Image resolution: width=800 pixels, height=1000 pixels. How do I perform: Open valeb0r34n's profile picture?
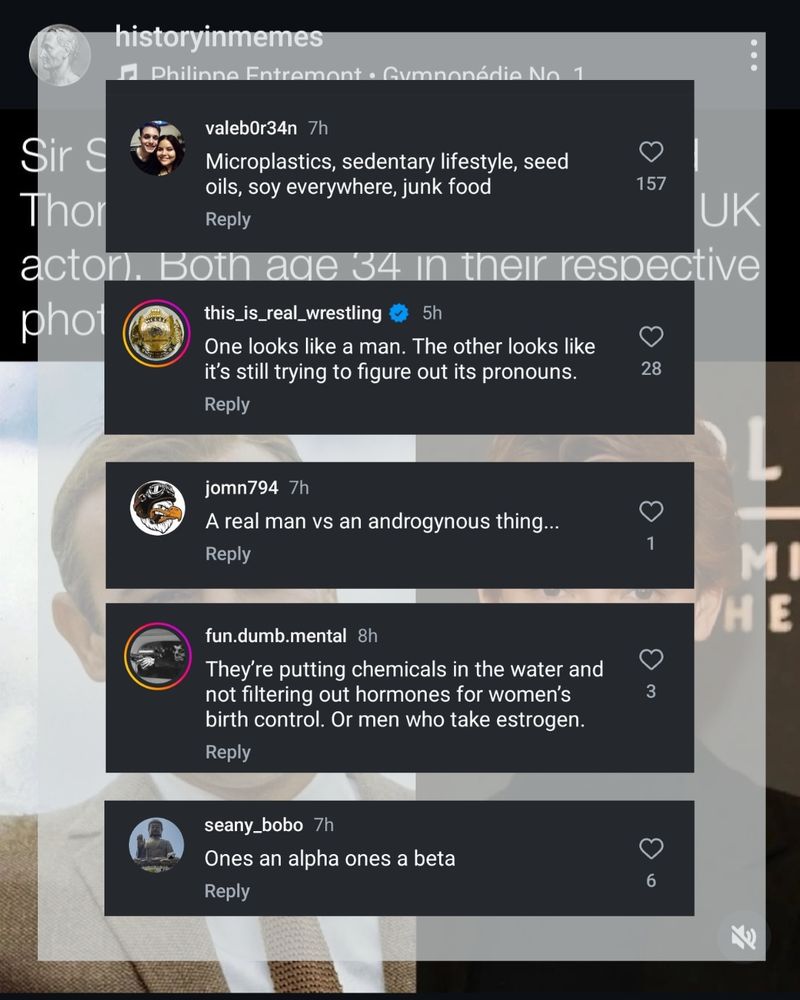158,148
